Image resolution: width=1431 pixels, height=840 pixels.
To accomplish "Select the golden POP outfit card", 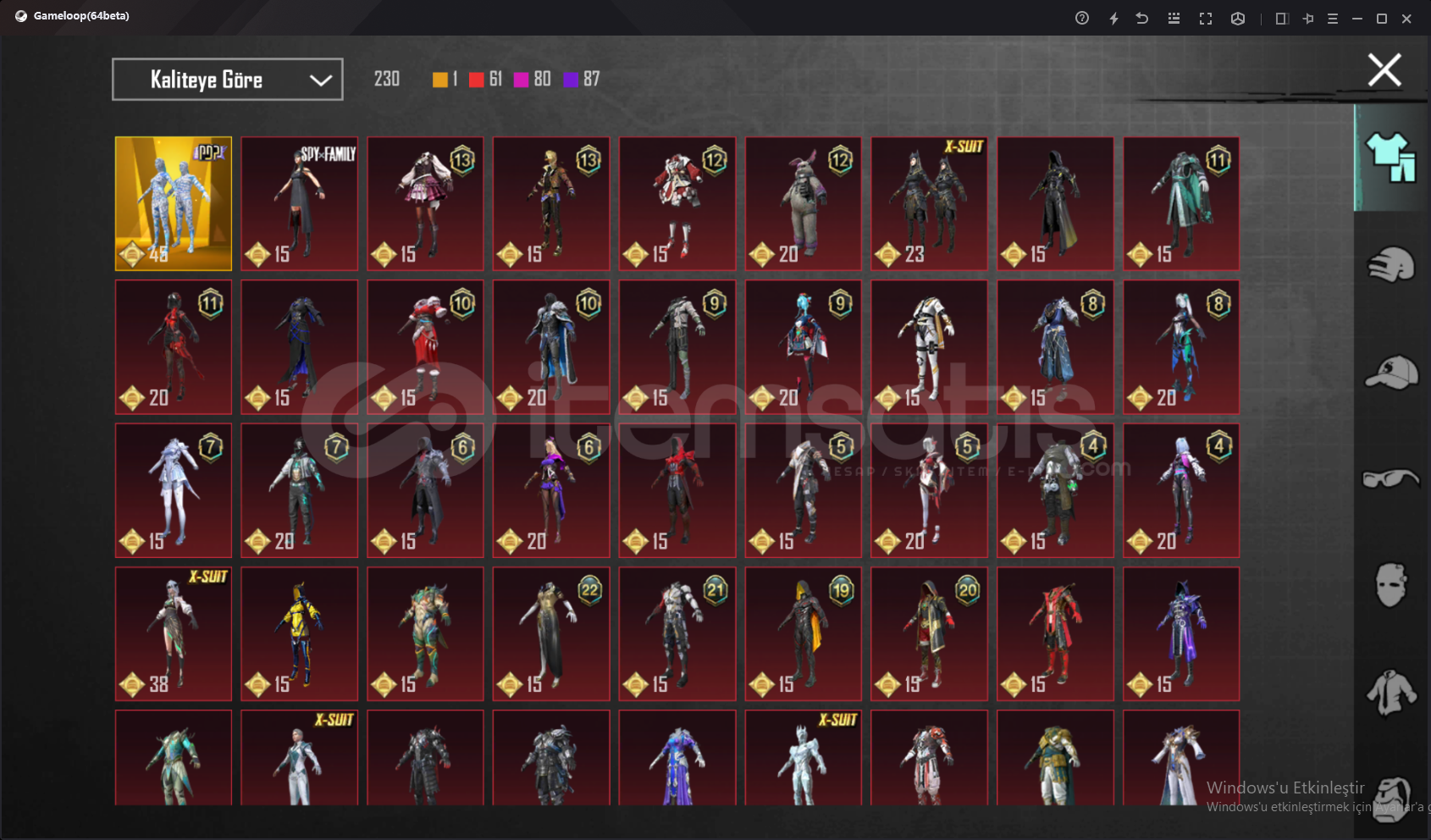I will coord(174,204).
